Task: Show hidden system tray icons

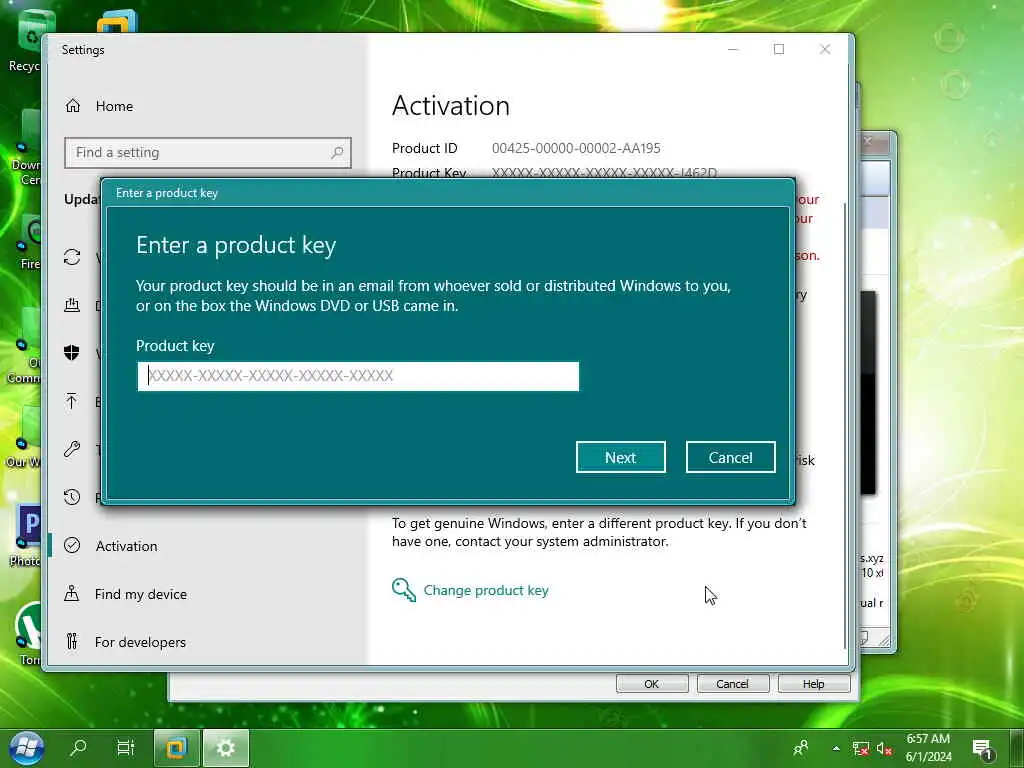Action: click(836, 748)
